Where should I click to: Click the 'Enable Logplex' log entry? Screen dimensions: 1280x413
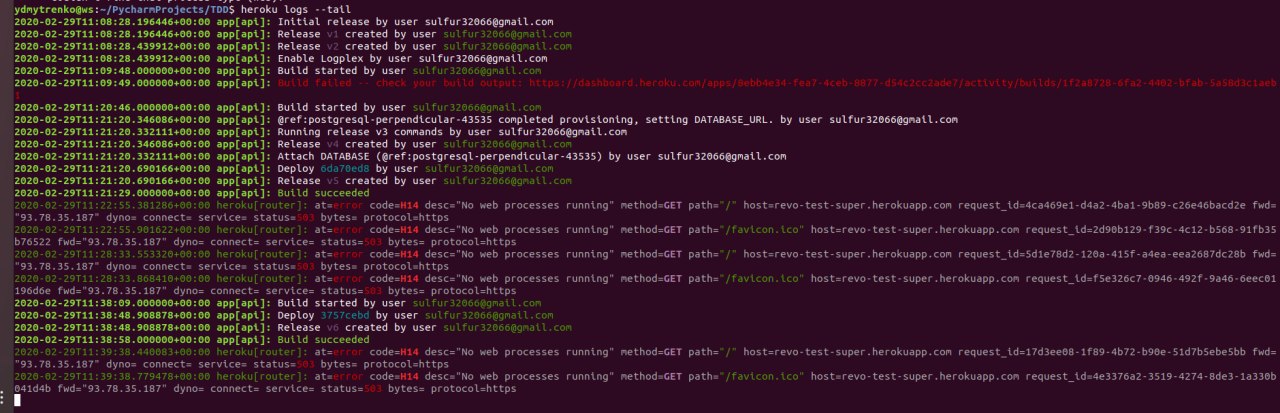[x=412, y=58]
